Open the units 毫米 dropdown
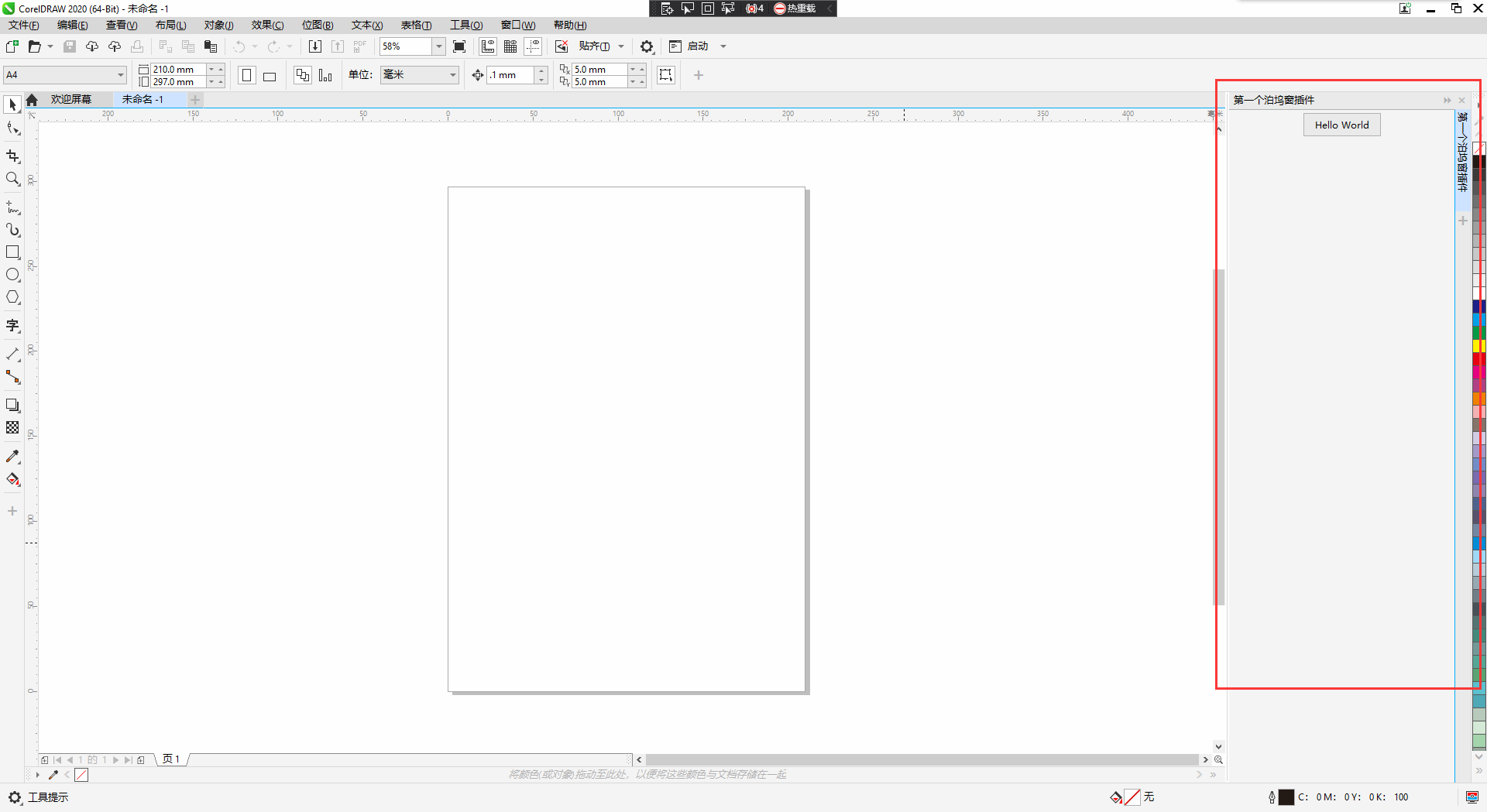This screenshot has height=812, width=1487. pos(452,75)
